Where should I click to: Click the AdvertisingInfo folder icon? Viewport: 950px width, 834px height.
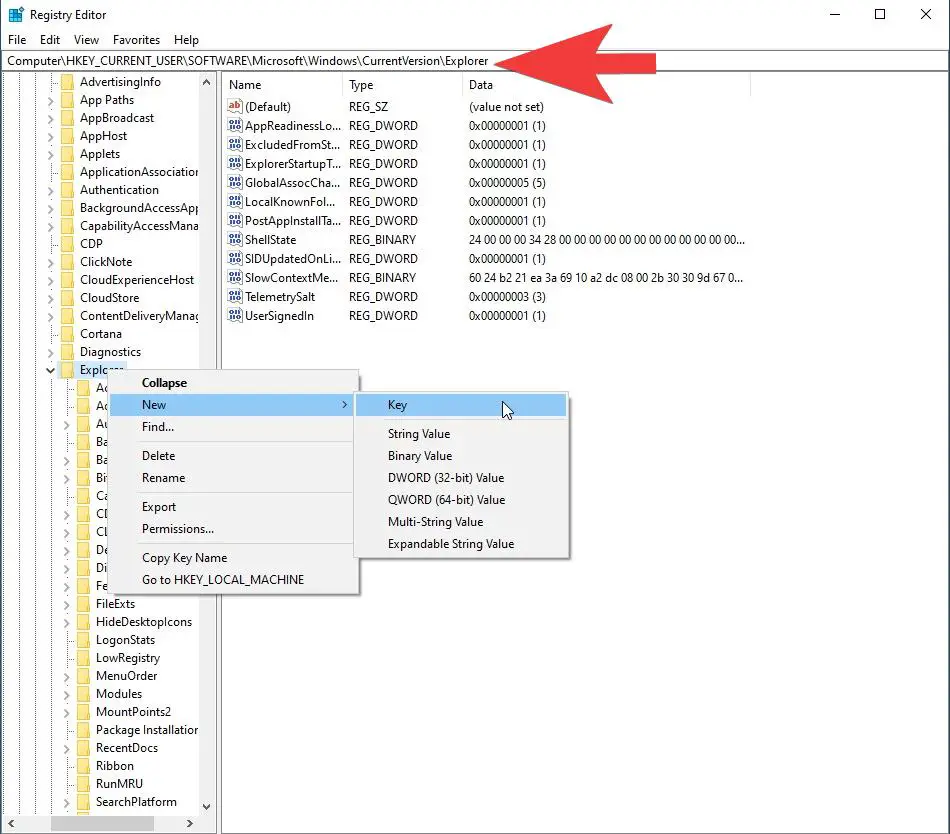pos(67,82)
